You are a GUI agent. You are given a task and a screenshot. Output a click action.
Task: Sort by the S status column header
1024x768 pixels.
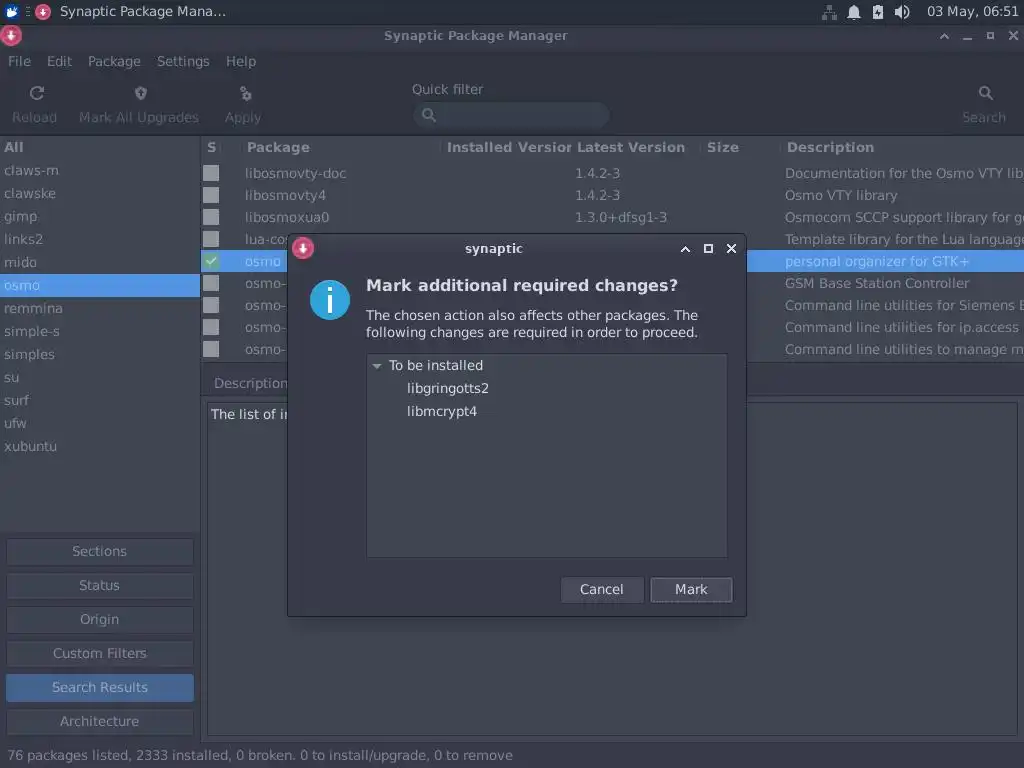point(212,148)
